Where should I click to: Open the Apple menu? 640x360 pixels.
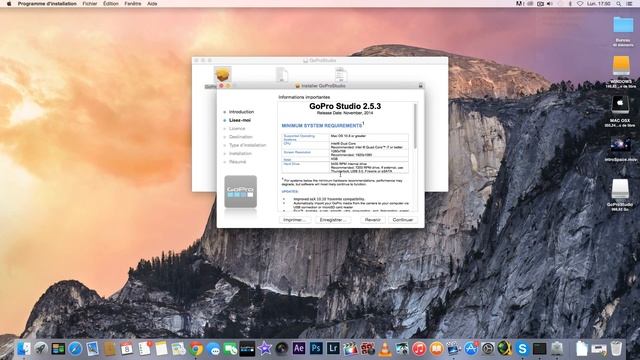click(x=9, y=4)
